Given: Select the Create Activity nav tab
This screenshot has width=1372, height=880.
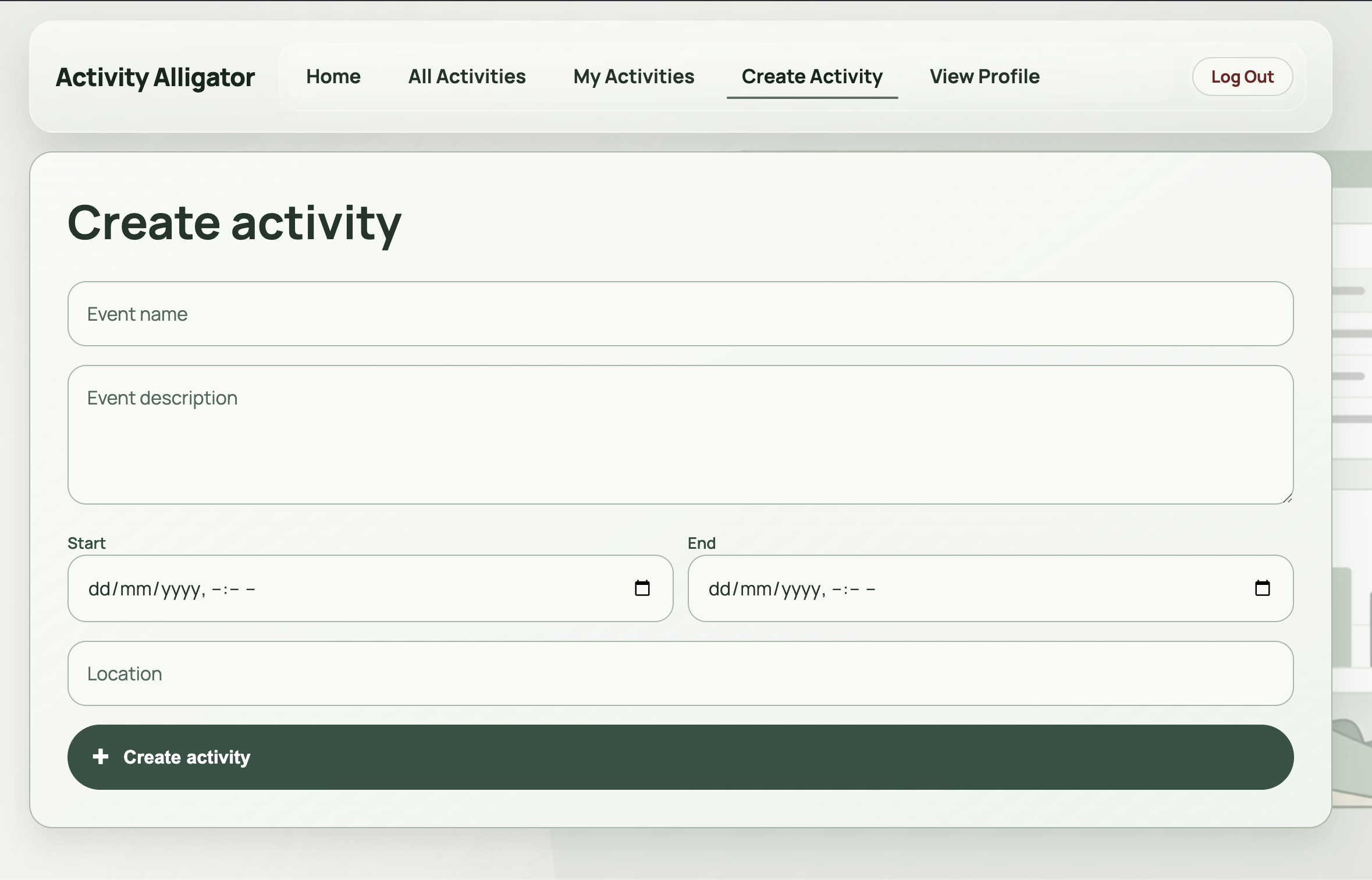Looking at the screenshot, I should [812, 76].
